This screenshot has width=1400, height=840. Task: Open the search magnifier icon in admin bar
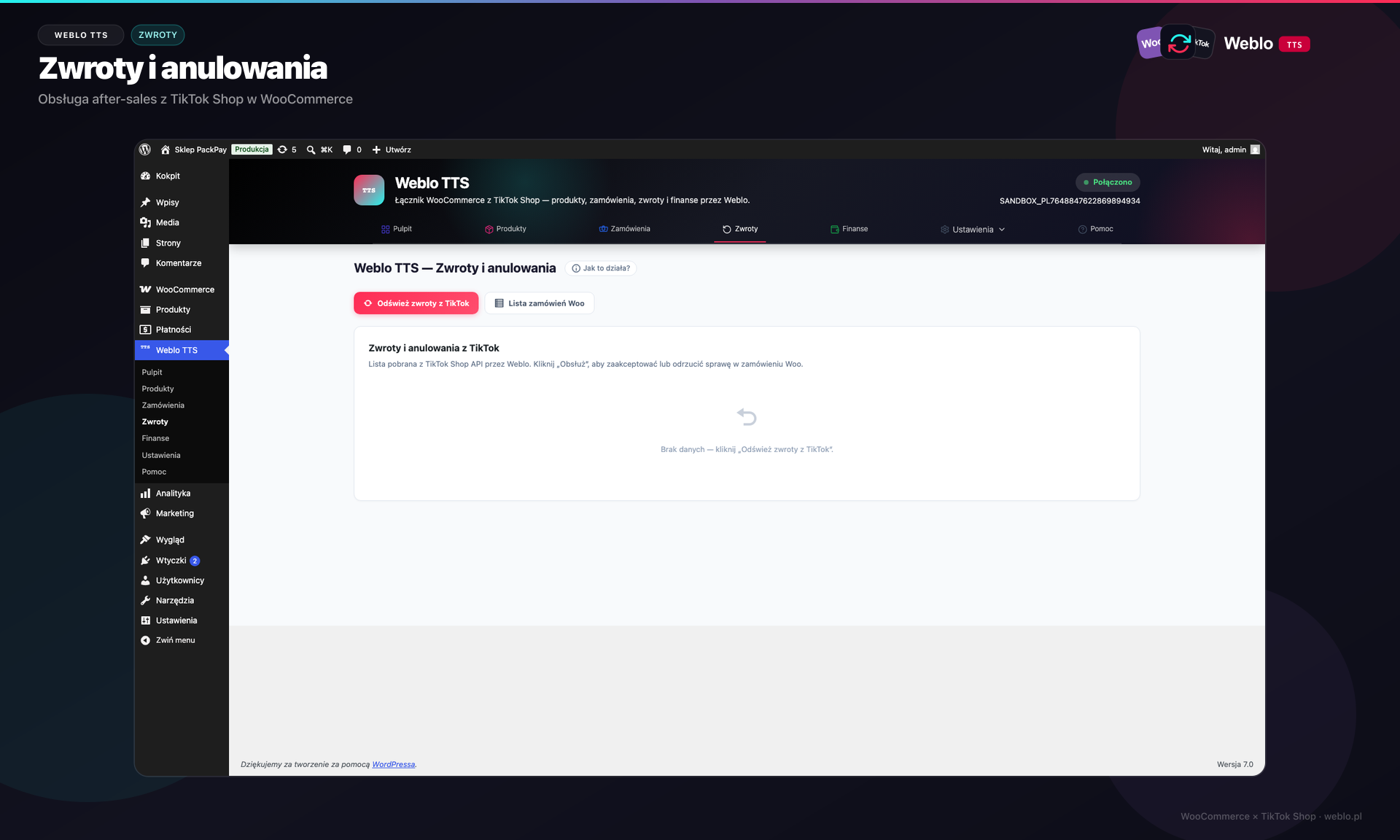311,149
